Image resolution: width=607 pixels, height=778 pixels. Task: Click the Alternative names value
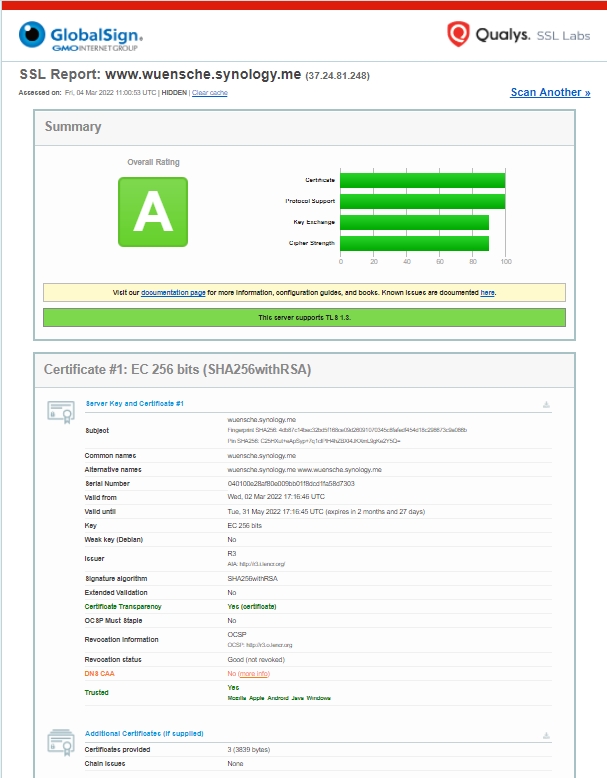pos(304,469)
